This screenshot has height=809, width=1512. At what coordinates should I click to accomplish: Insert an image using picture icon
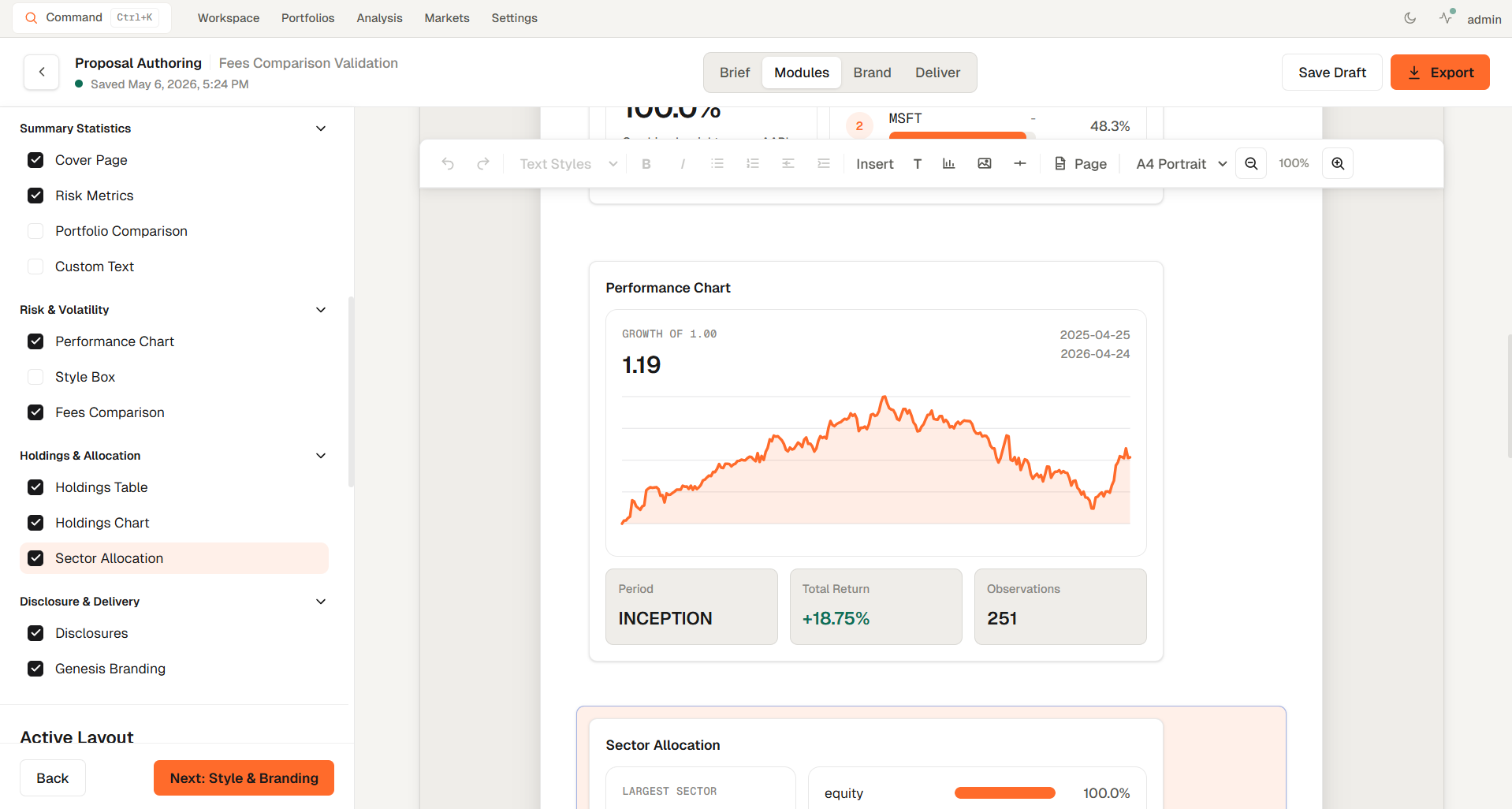click(985, 164)
